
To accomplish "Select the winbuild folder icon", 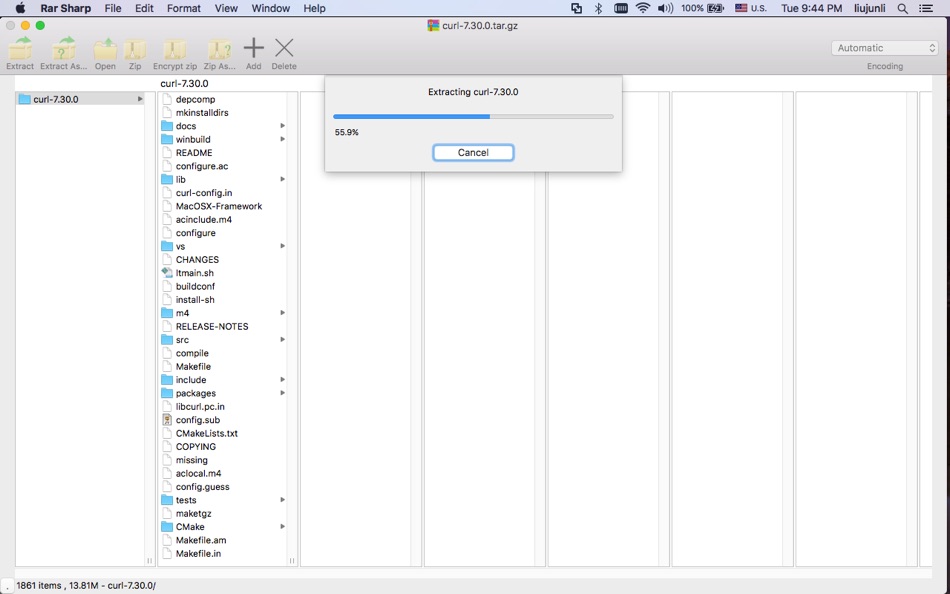I will point(167,139).
